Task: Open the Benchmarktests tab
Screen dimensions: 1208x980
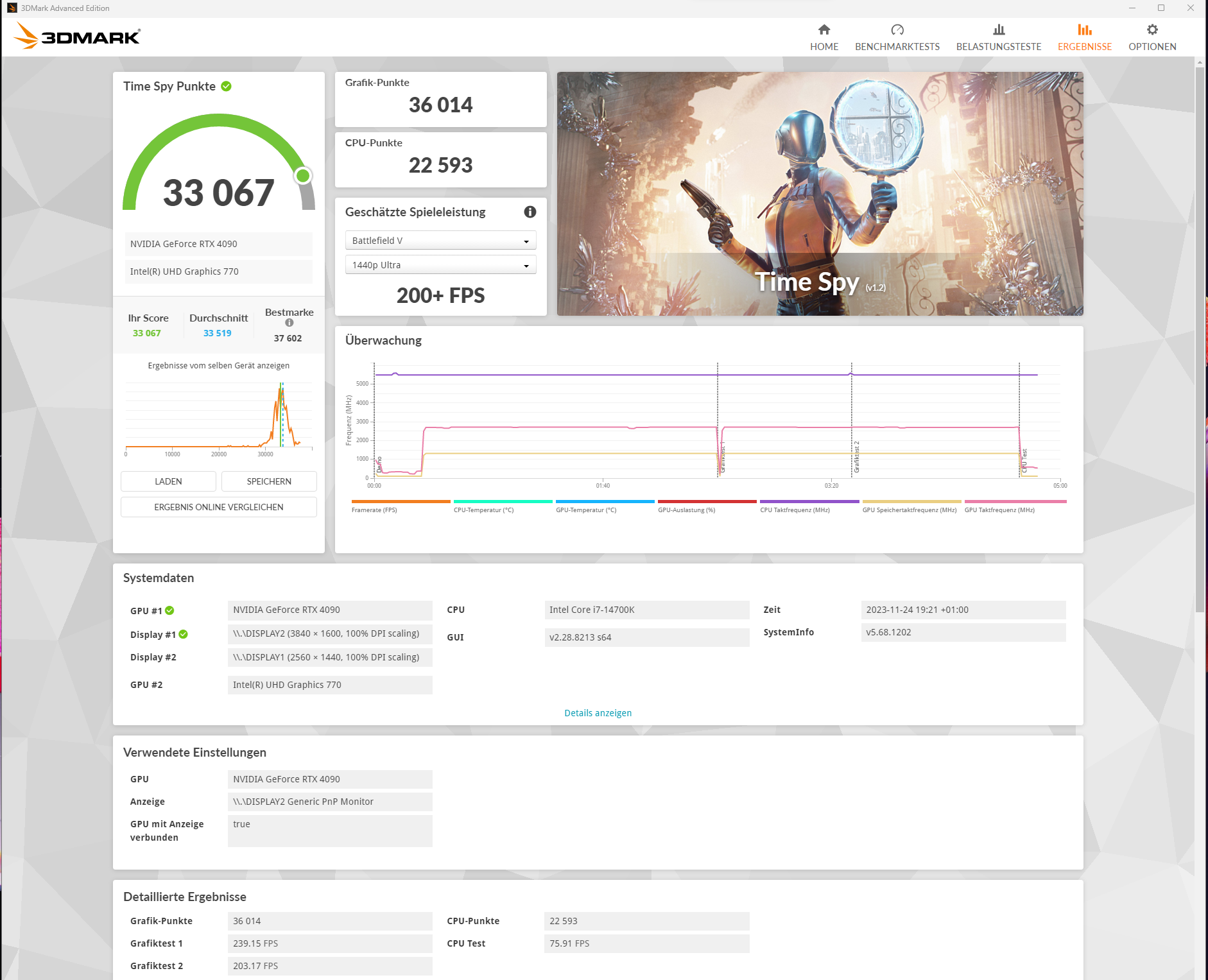Action: tap(897, 37)
